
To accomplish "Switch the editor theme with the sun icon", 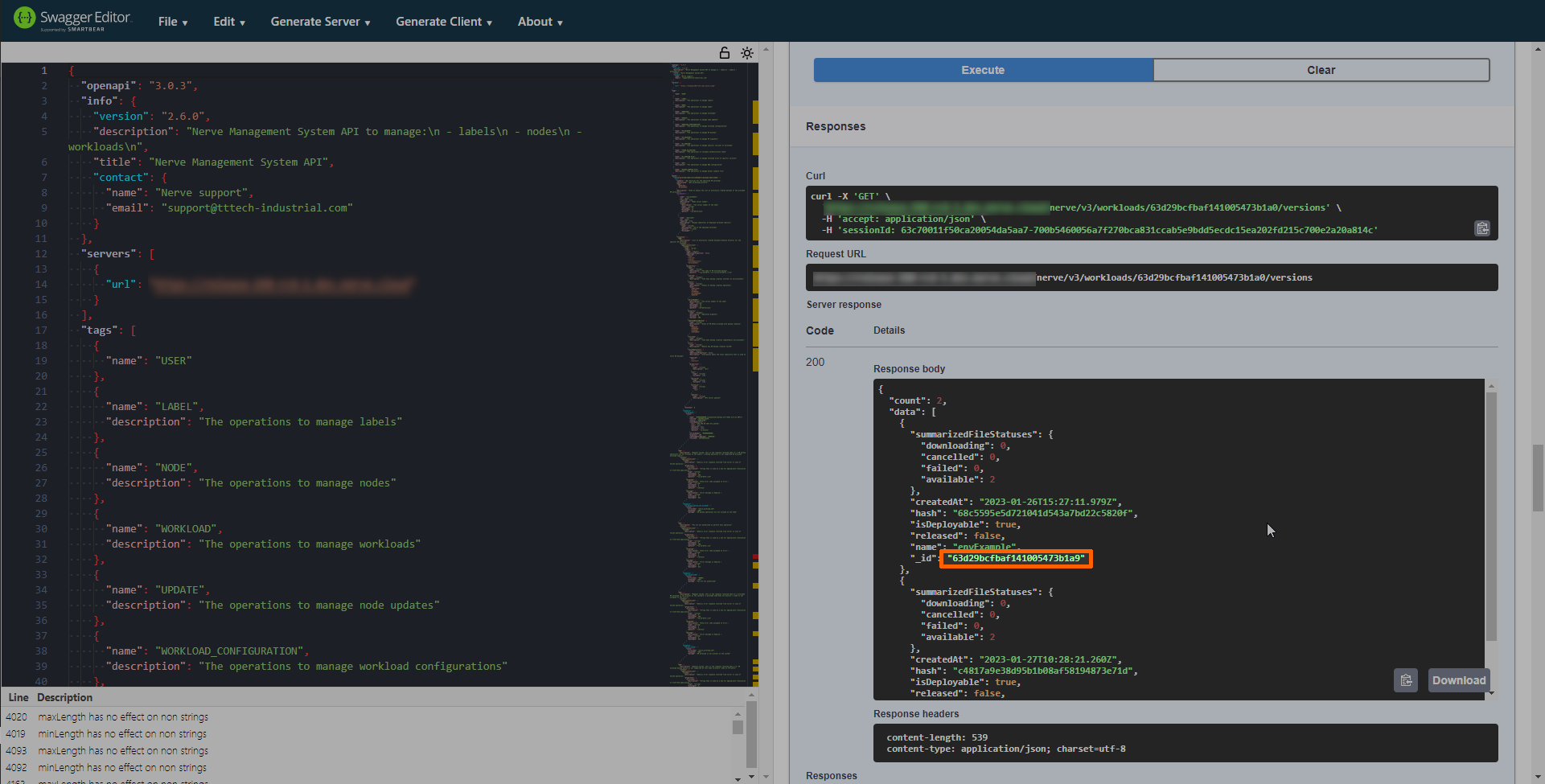I will (x=747, y=52).
